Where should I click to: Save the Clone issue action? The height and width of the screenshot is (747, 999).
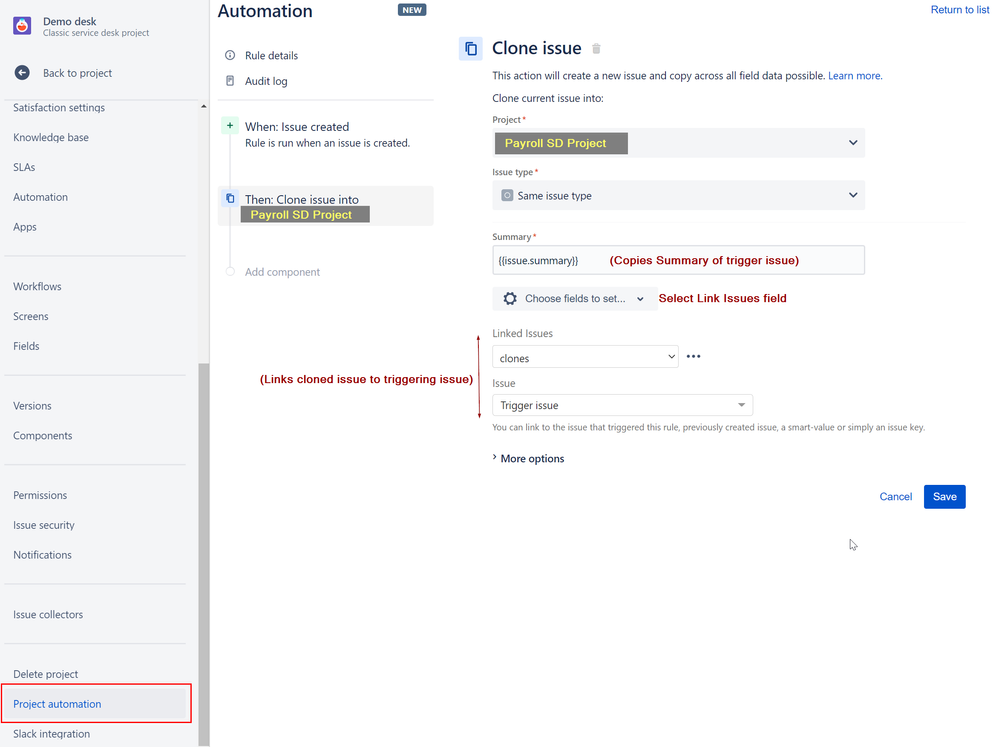944,497
